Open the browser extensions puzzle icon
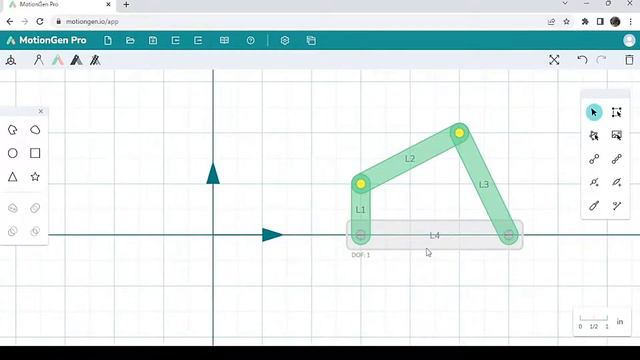 pos(585,22)
